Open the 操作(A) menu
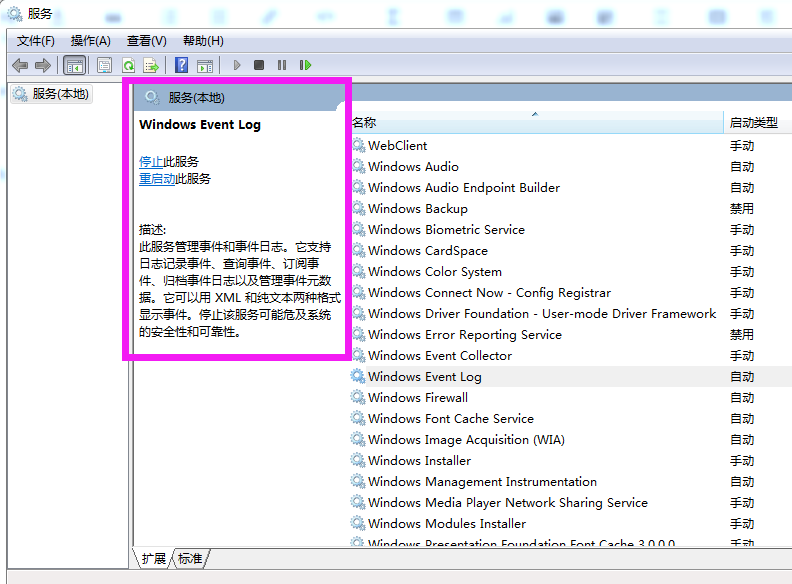 click(x=91, y=41)
